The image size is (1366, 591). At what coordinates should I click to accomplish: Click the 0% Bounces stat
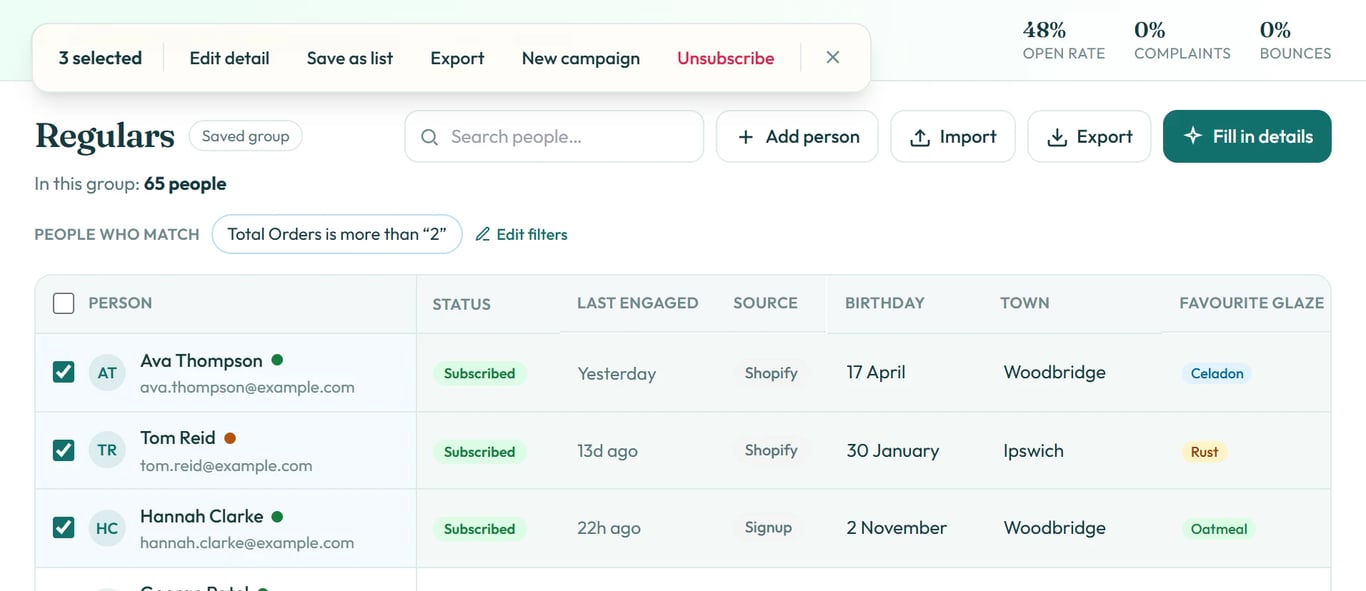coord(1295,41)
